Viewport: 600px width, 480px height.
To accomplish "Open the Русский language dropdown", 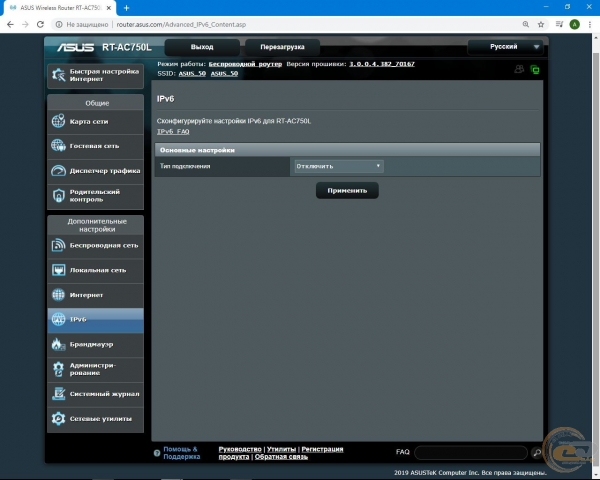I will click(x=505, y=46).
